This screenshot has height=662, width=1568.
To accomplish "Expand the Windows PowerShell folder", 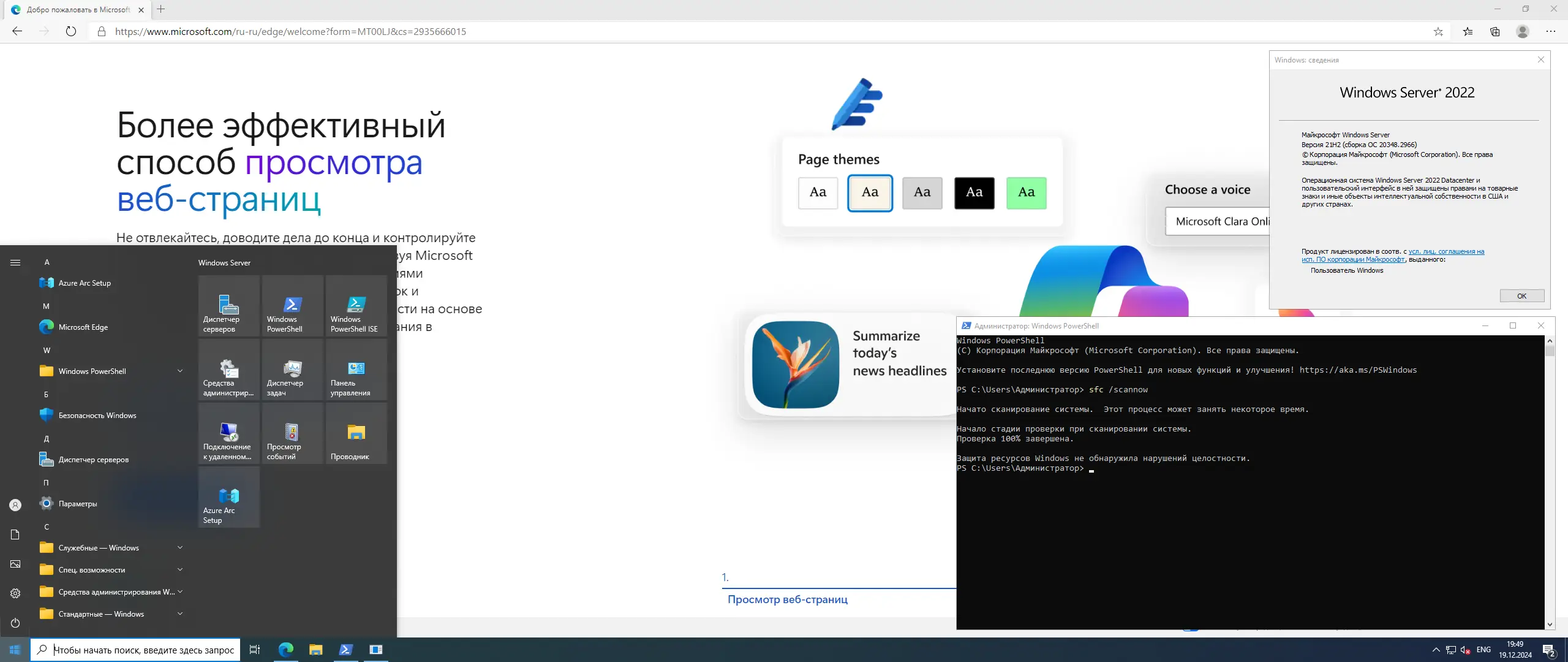I will click(x=110, y=371).
